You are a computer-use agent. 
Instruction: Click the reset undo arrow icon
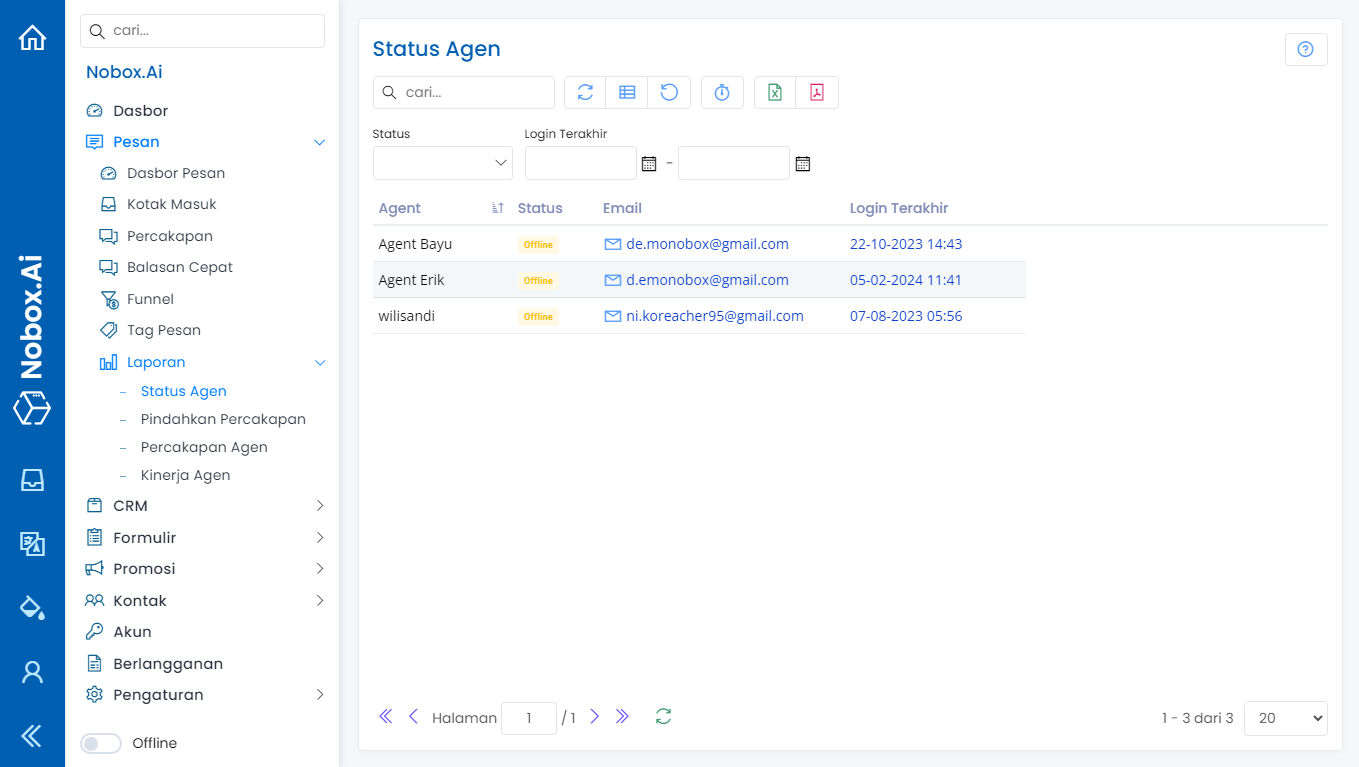669,92
